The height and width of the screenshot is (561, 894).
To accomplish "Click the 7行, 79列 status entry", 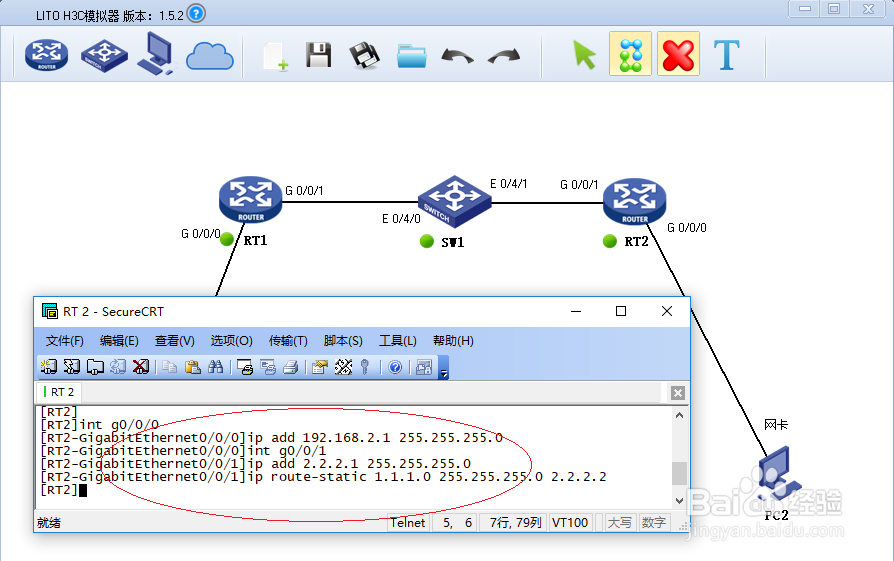I will click(515, 522).
